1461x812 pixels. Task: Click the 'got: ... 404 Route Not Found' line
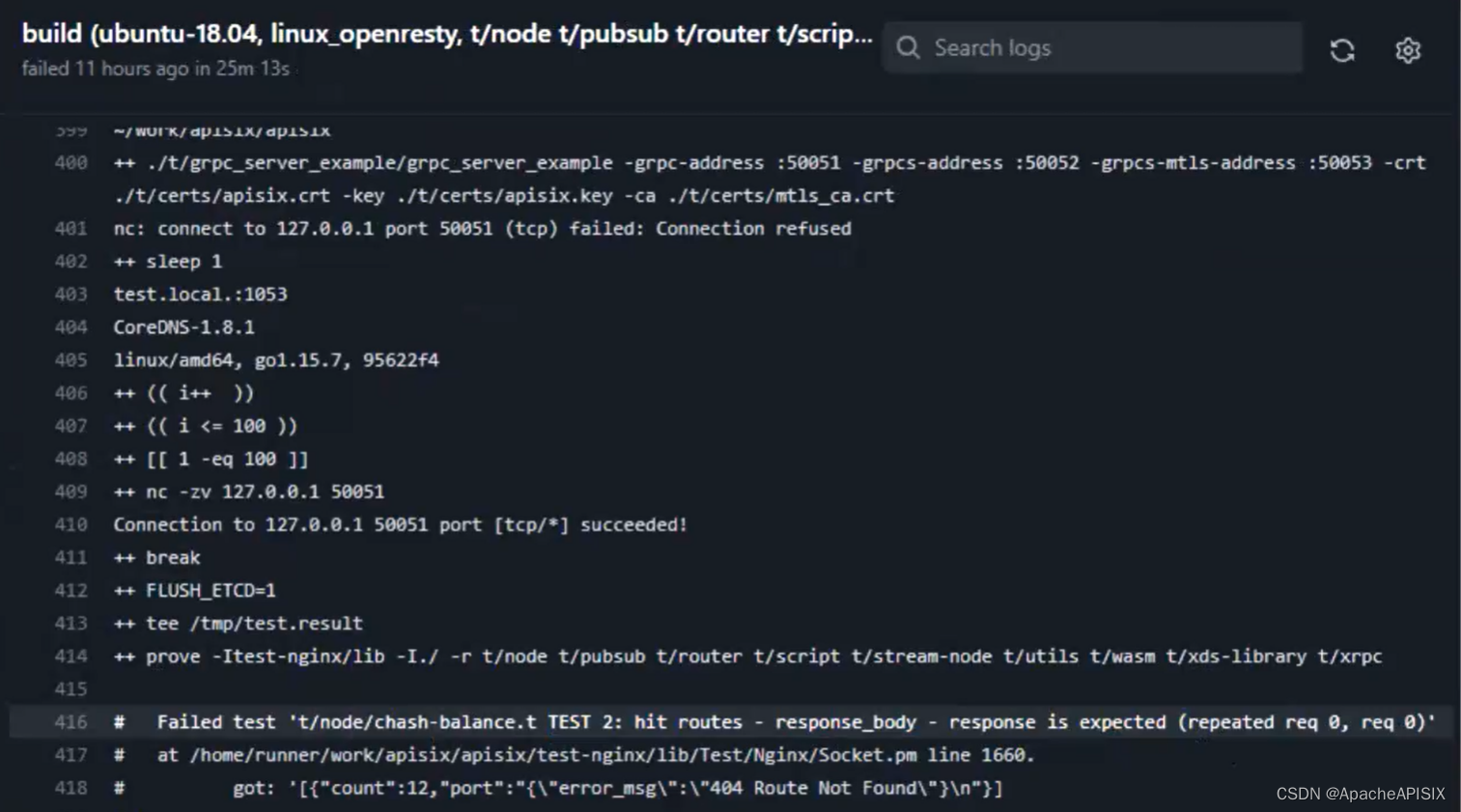tap(558, 788)
